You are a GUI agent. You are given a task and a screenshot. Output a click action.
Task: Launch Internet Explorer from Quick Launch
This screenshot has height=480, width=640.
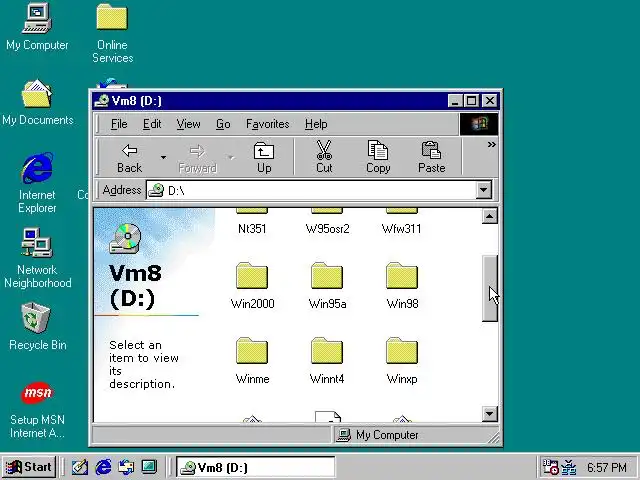(103, 467)
